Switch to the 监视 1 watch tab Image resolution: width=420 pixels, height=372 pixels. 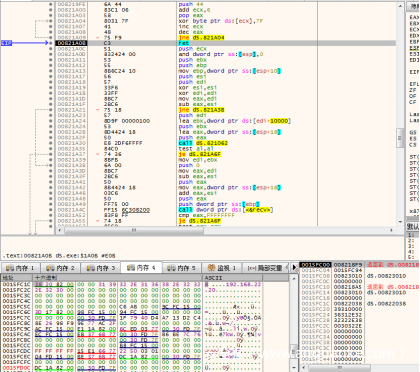click(222, 268)
